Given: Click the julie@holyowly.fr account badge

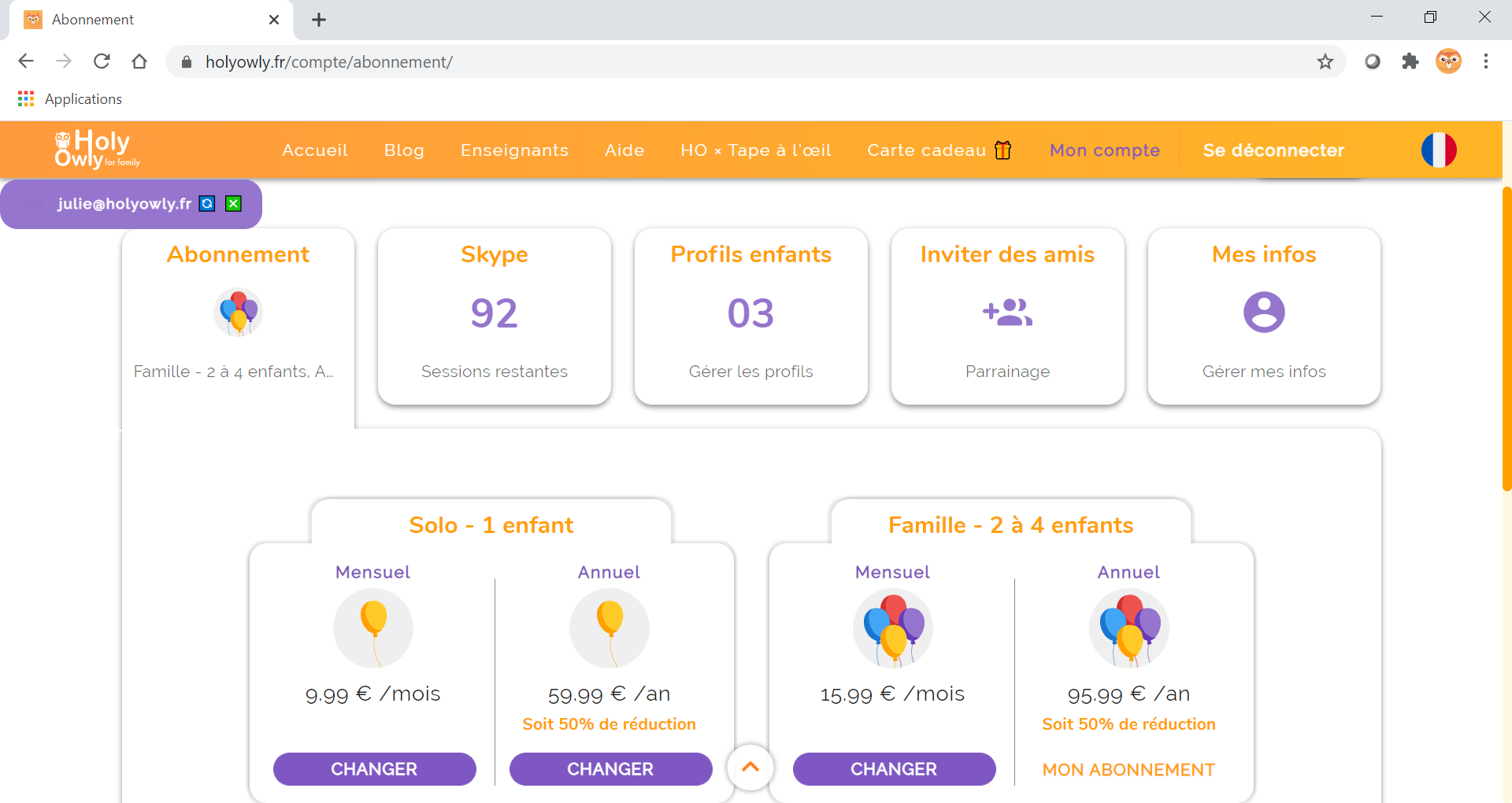Looking at the screenshot, I should tap(131, 204).
